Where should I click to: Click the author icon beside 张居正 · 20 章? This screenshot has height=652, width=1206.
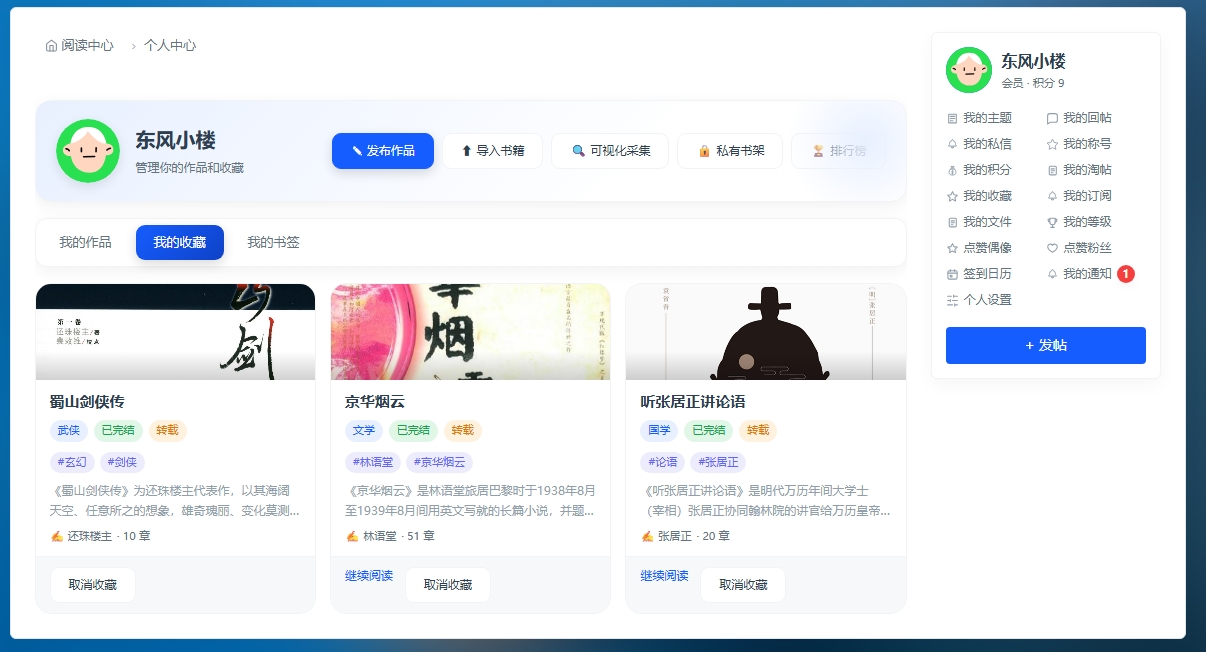coord(647,536)
